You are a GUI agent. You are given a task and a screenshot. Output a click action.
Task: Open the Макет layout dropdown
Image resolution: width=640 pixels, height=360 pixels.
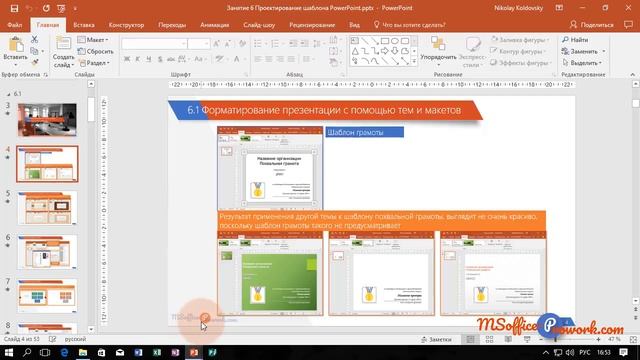(93, 40)
